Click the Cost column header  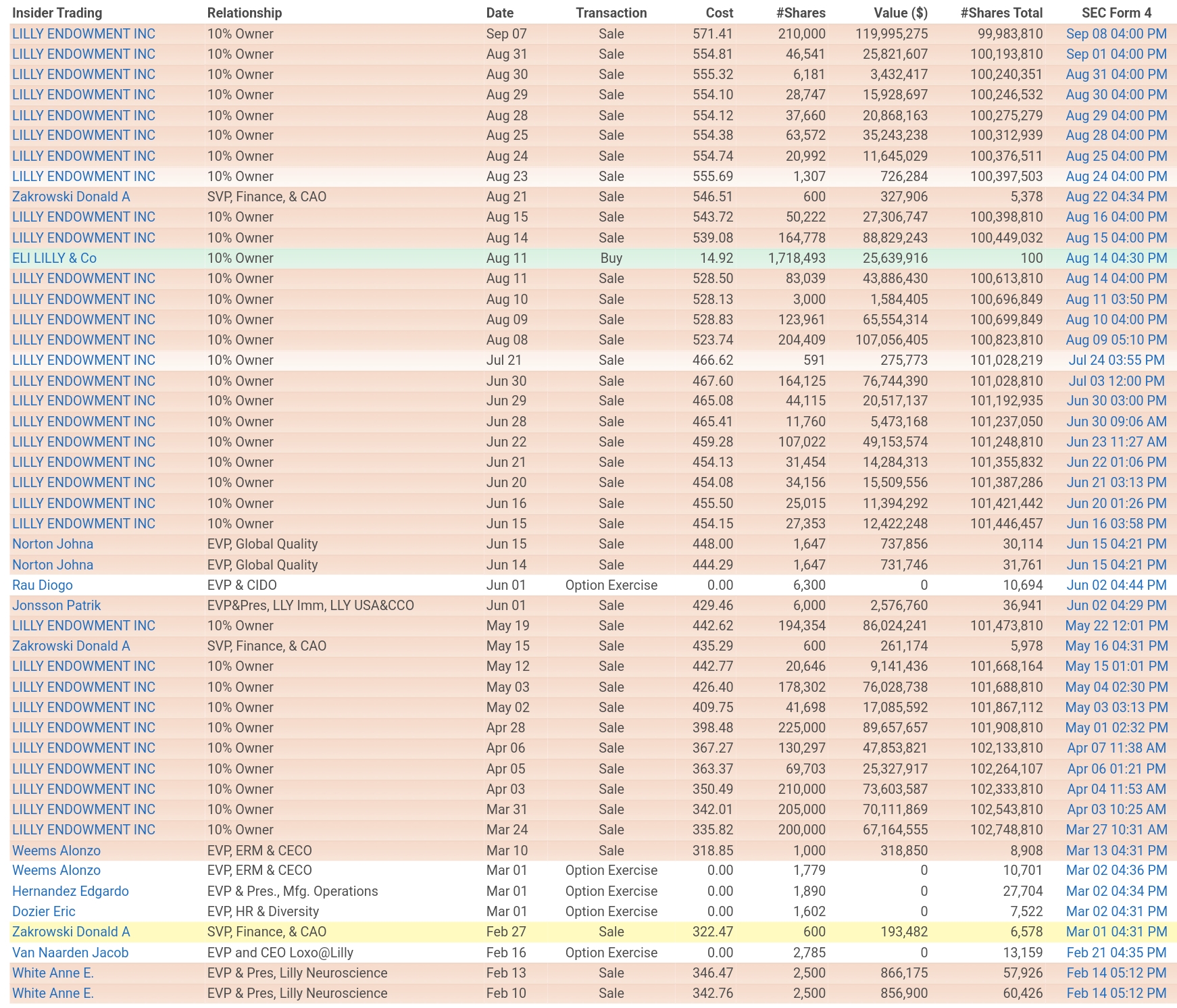(720, 13)
